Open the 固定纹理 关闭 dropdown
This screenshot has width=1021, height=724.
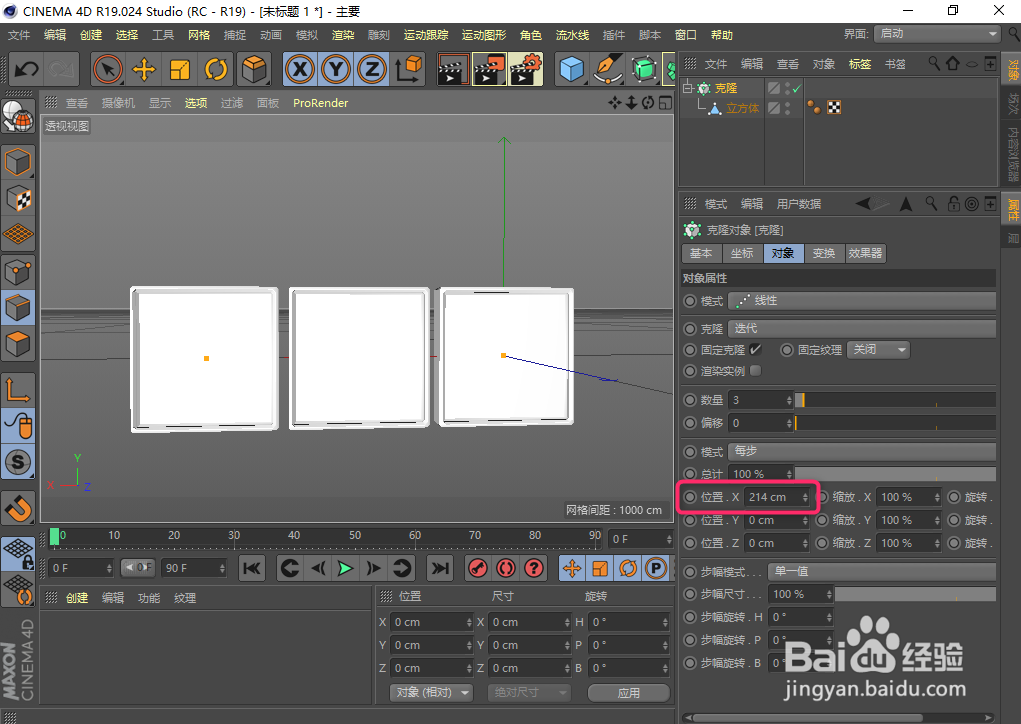tap(878, 350)
